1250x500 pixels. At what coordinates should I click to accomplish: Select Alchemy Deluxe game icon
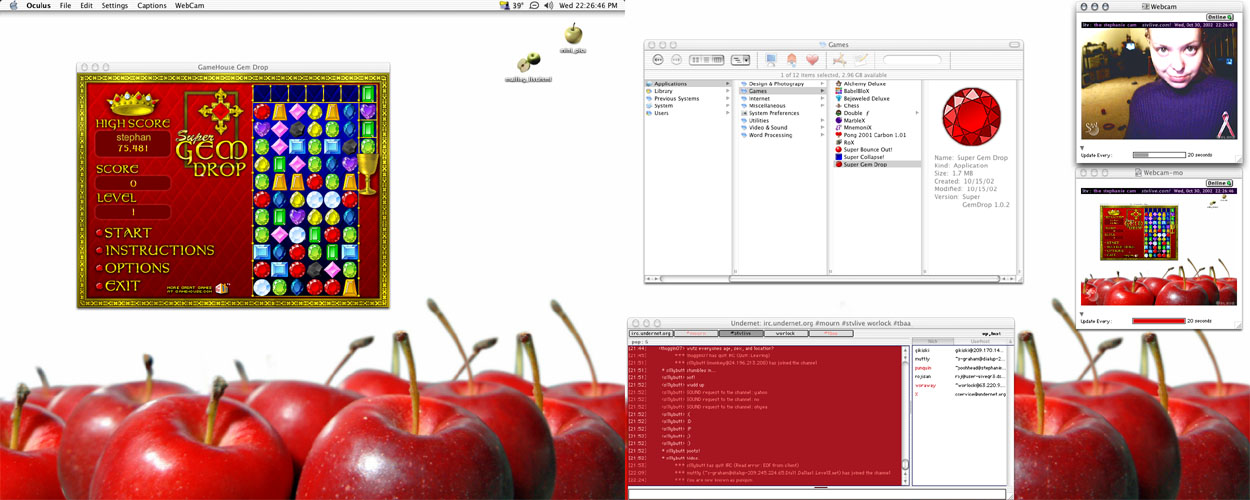tap(838, 84)
